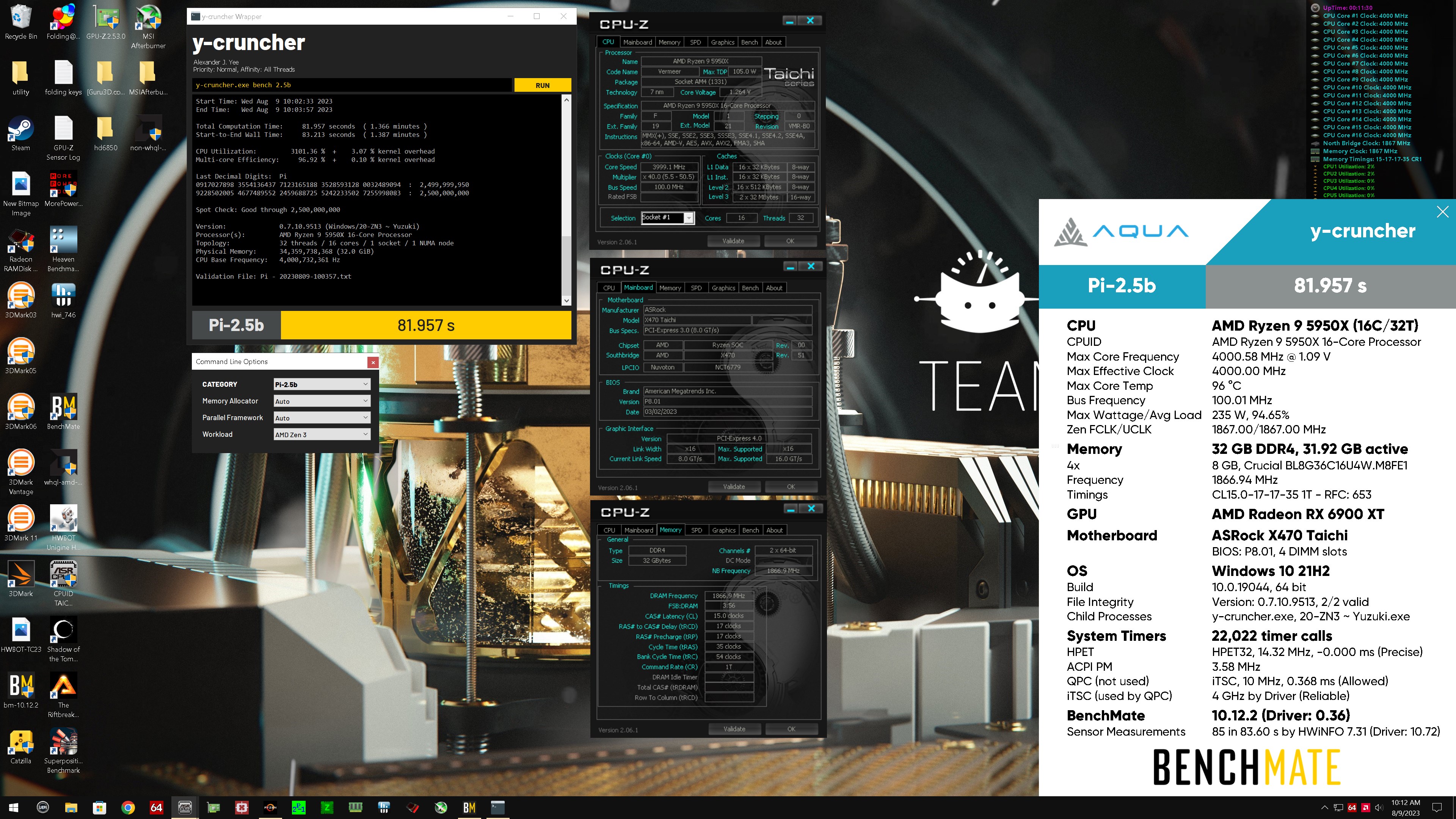Open the volume control in system tray
This screenshot has width=1456, height=819.
pos(1379,808)
